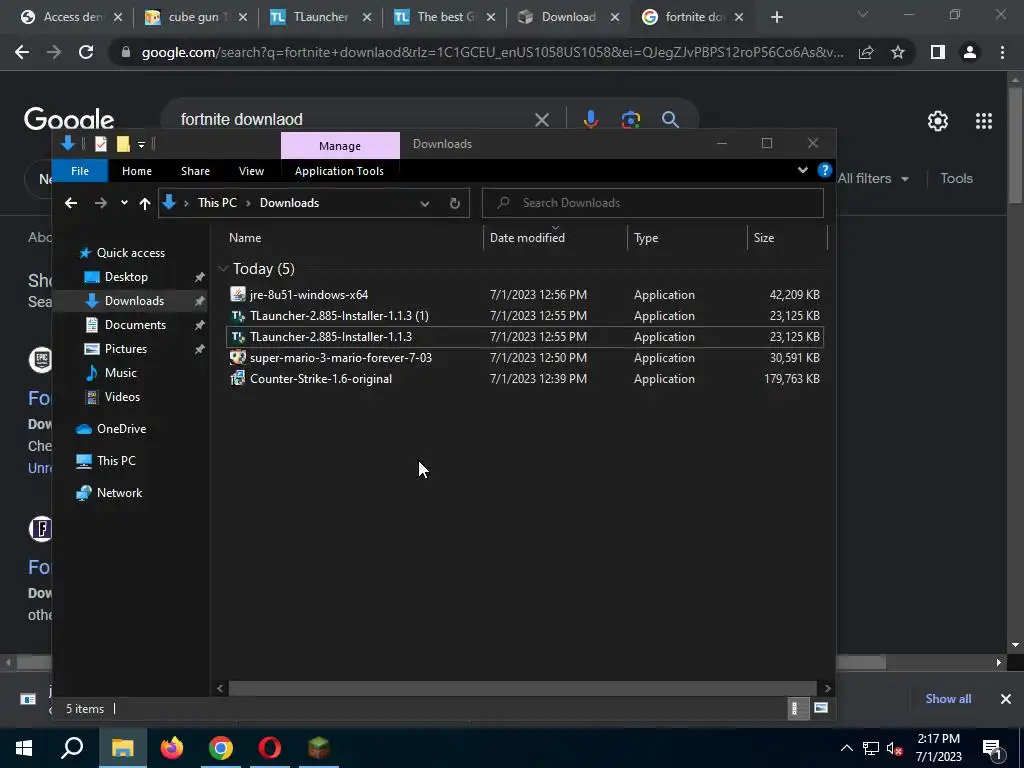Viewport: 1024px width, 768px height.
Task: Clear the Google search box text
Action: (x=541, y=120)
